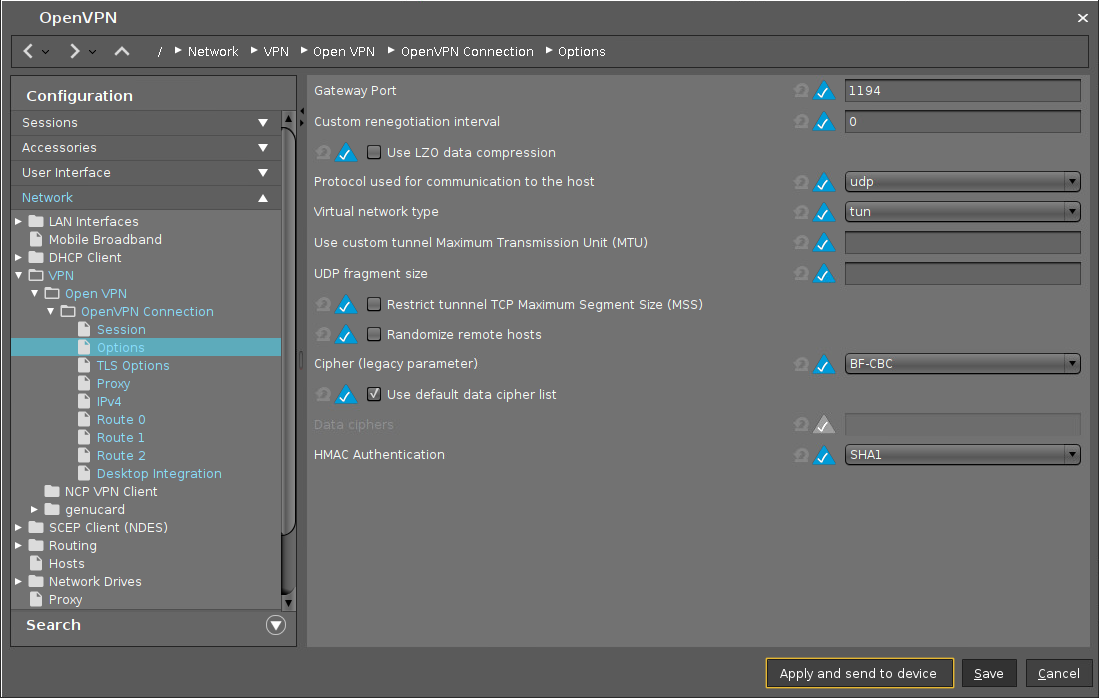Enable Use LZO data compression
Screen dimensions: 1099x698
(x=373, y=152)
